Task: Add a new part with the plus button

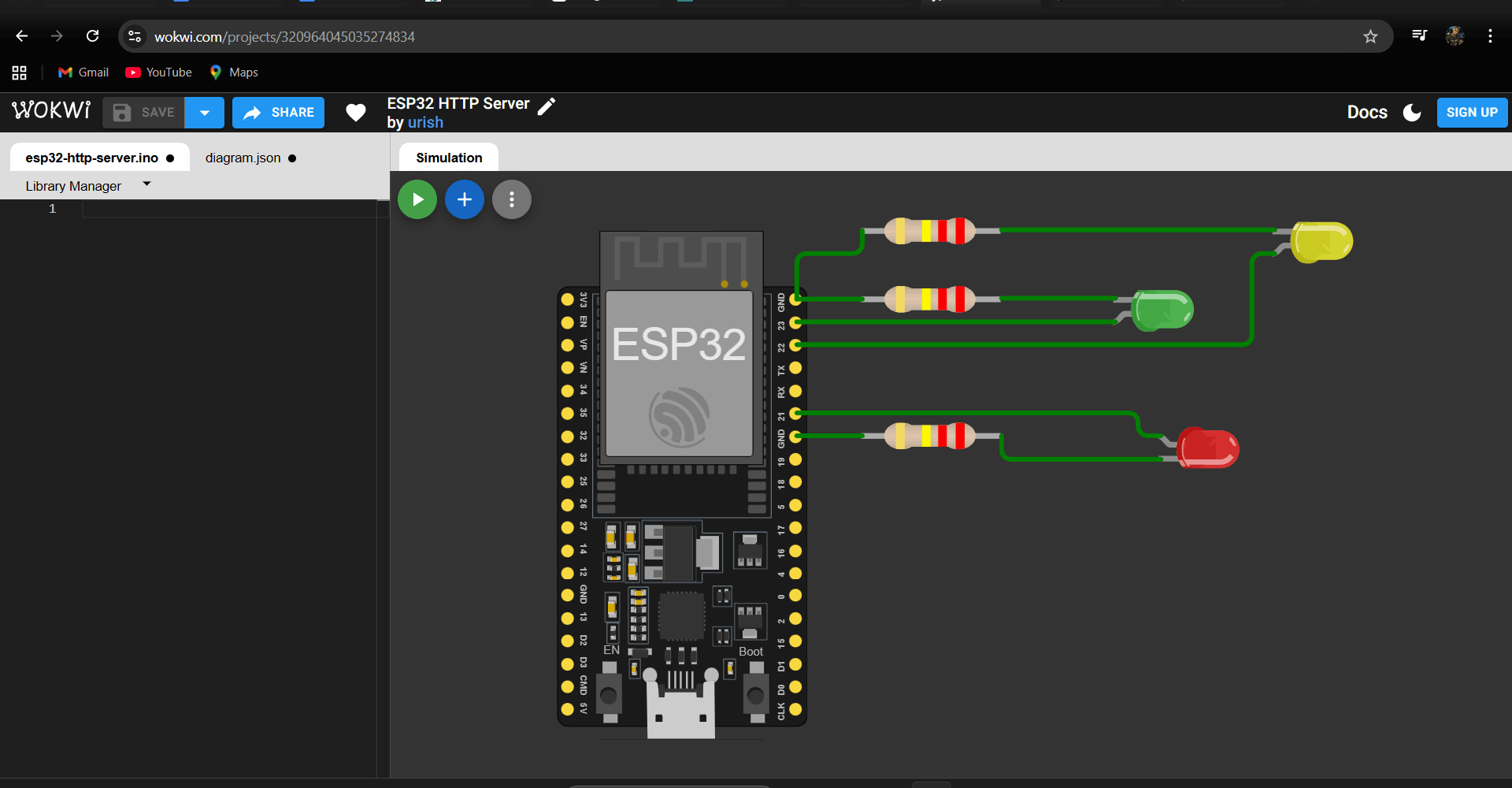Action: tap(465, 199)
